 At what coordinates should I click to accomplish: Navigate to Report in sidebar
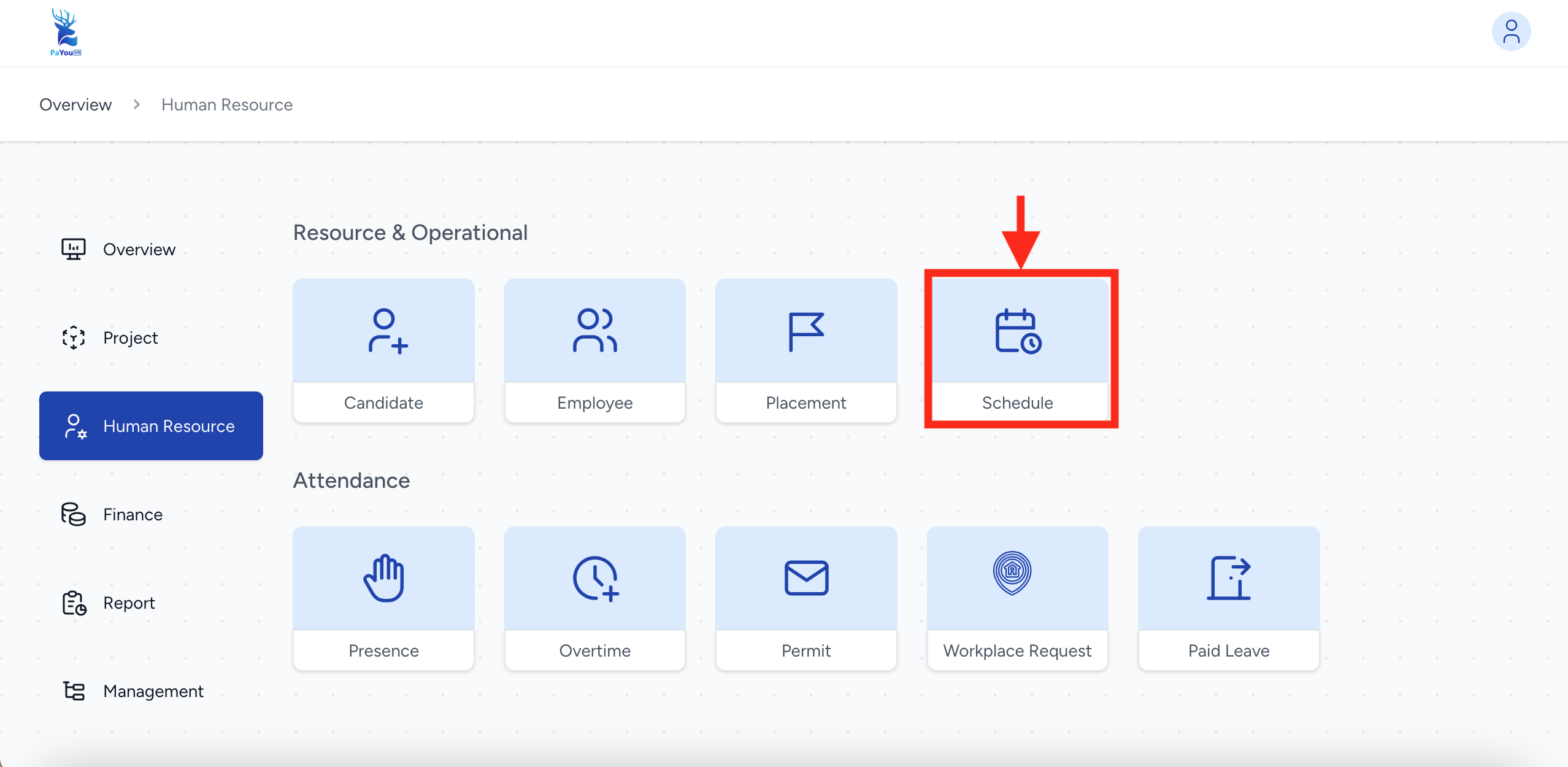pos(129,603)
